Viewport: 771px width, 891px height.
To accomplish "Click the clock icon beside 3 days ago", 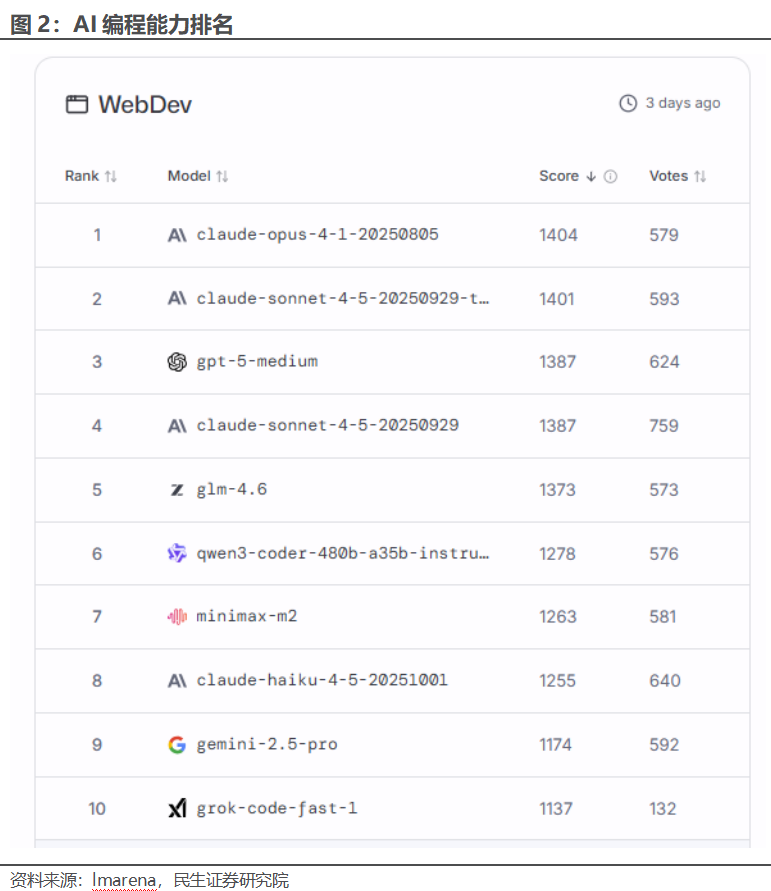I will tap(628, 103).
